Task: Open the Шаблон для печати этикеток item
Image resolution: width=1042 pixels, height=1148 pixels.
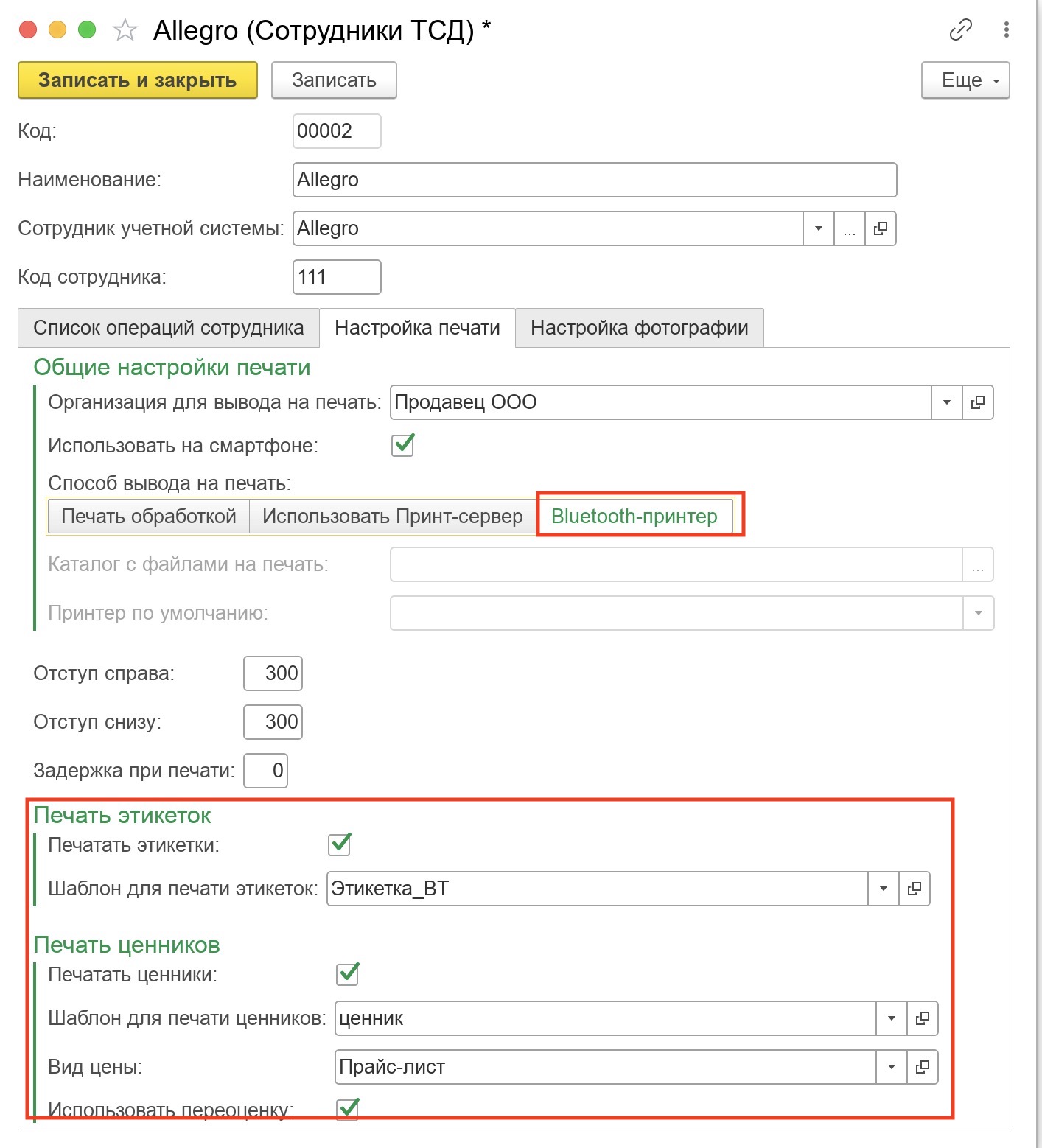Action: click(x=915, y=889)
